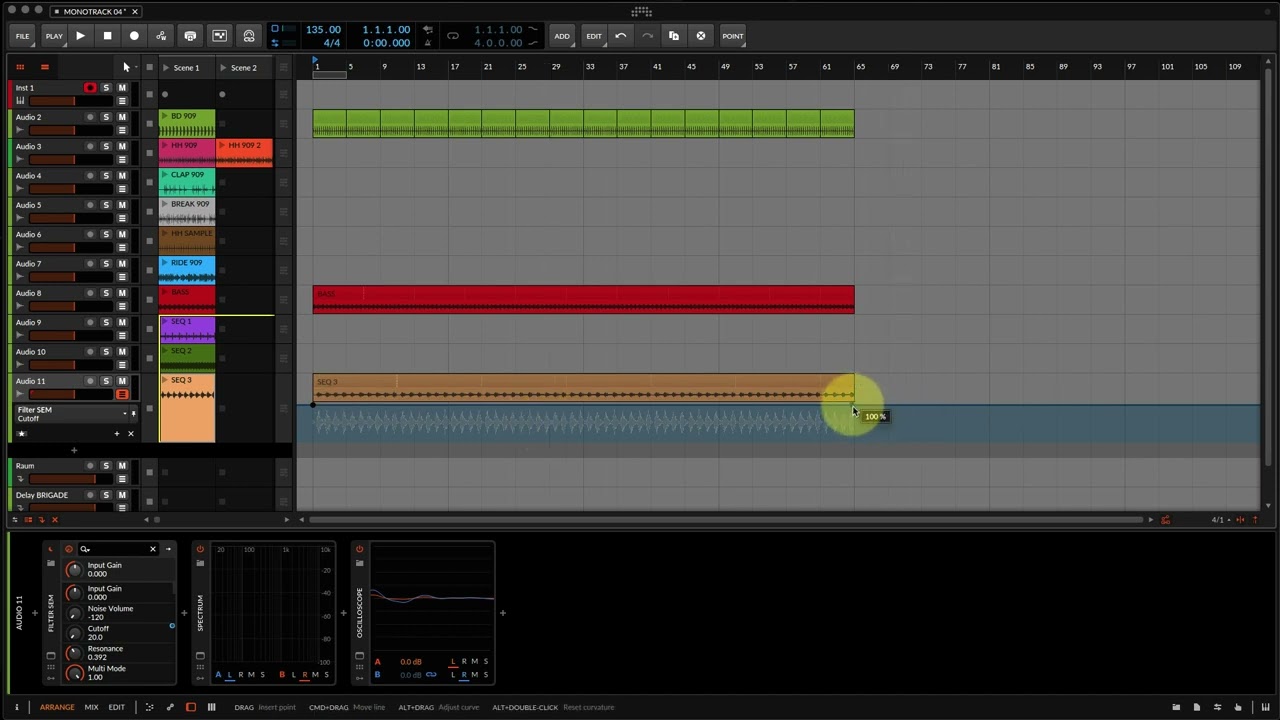The image size is (1280, 720).
Task: Select the SEQ 3 launcher clip
Action: pos(187,409)
